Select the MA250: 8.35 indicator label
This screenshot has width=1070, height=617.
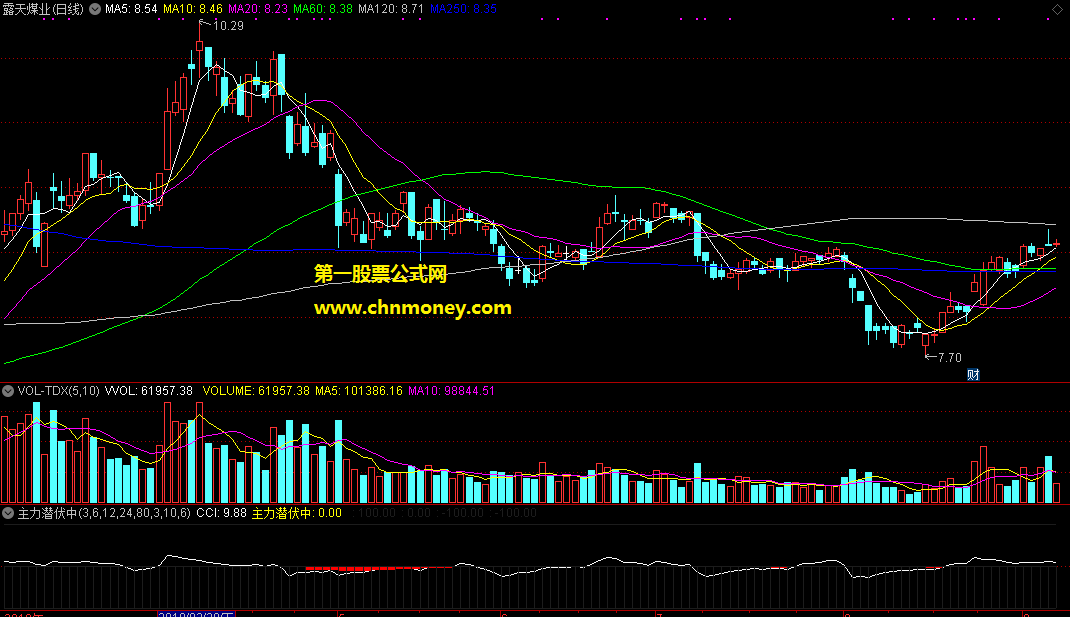click(463, 10)
